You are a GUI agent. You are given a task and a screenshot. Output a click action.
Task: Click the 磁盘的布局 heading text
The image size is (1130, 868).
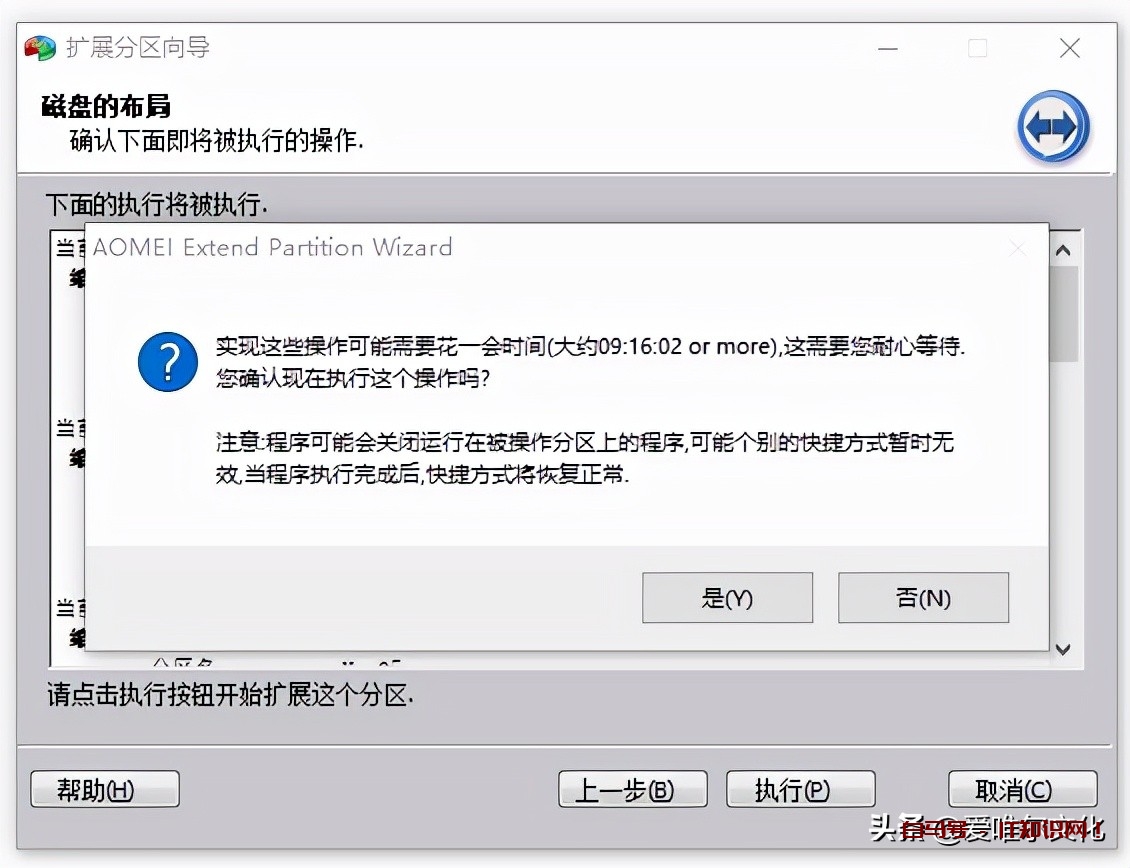106,107
